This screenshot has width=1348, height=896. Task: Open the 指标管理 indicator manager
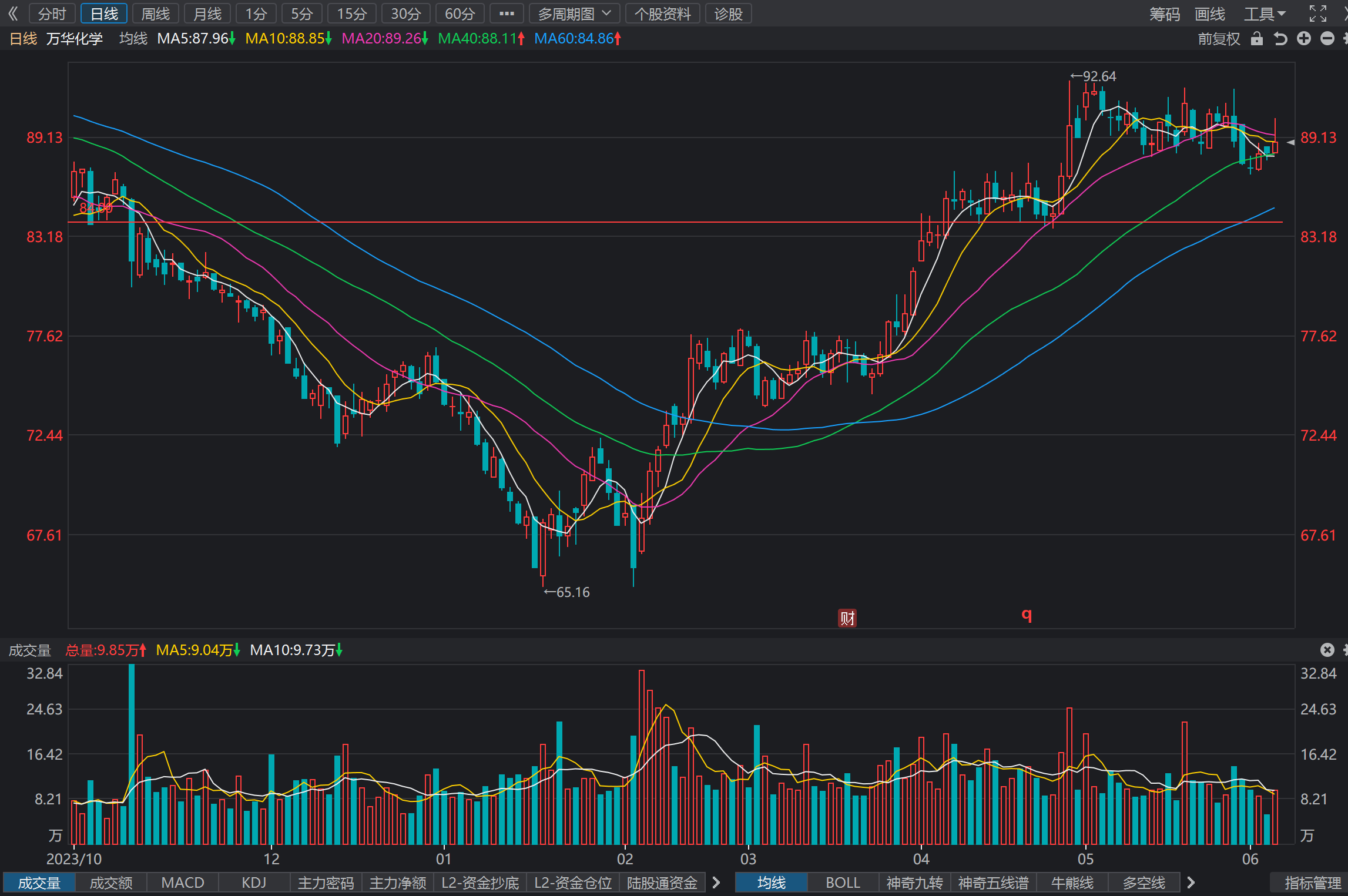point(1312,882)
